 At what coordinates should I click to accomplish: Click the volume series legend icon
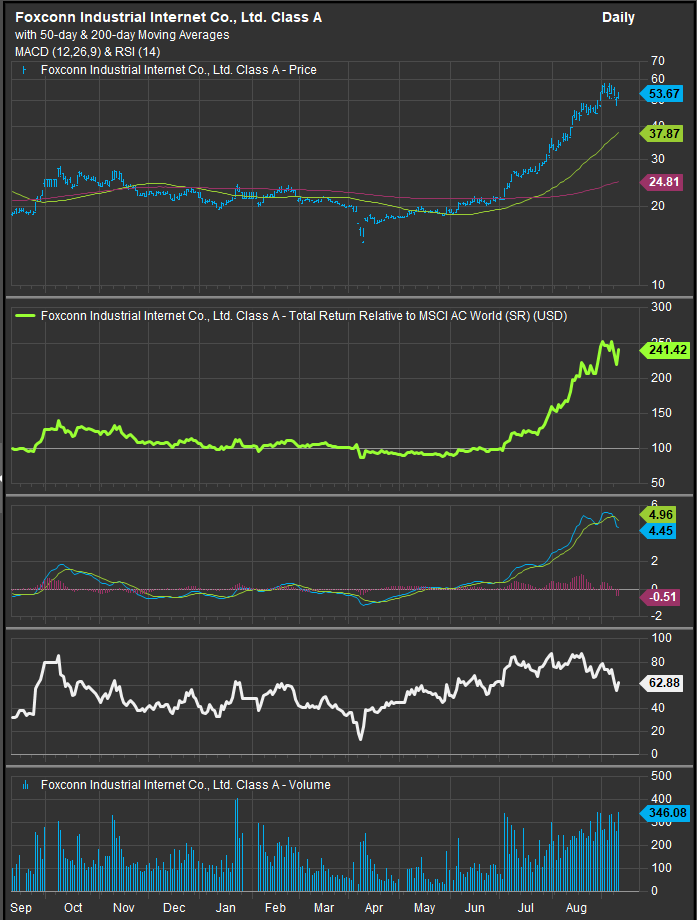(x=25, y=785)
